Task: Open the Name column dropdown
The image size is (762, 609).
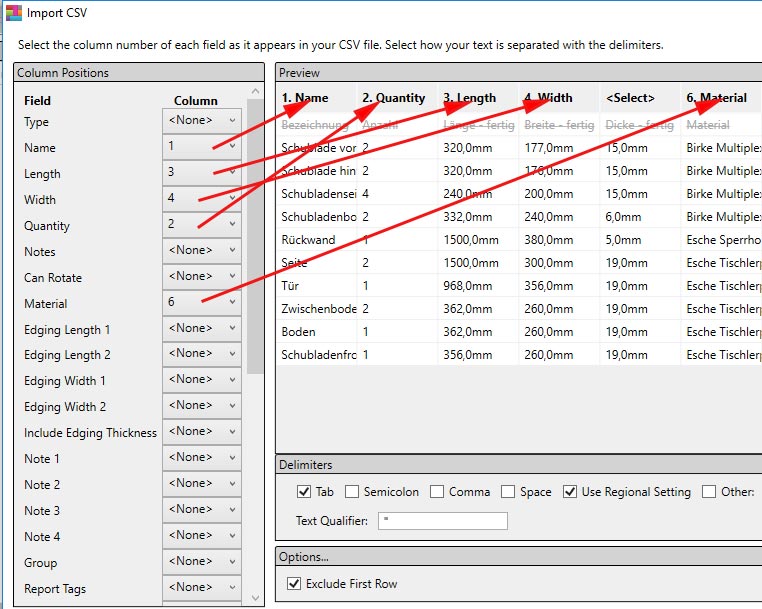Action: point(202,146)
